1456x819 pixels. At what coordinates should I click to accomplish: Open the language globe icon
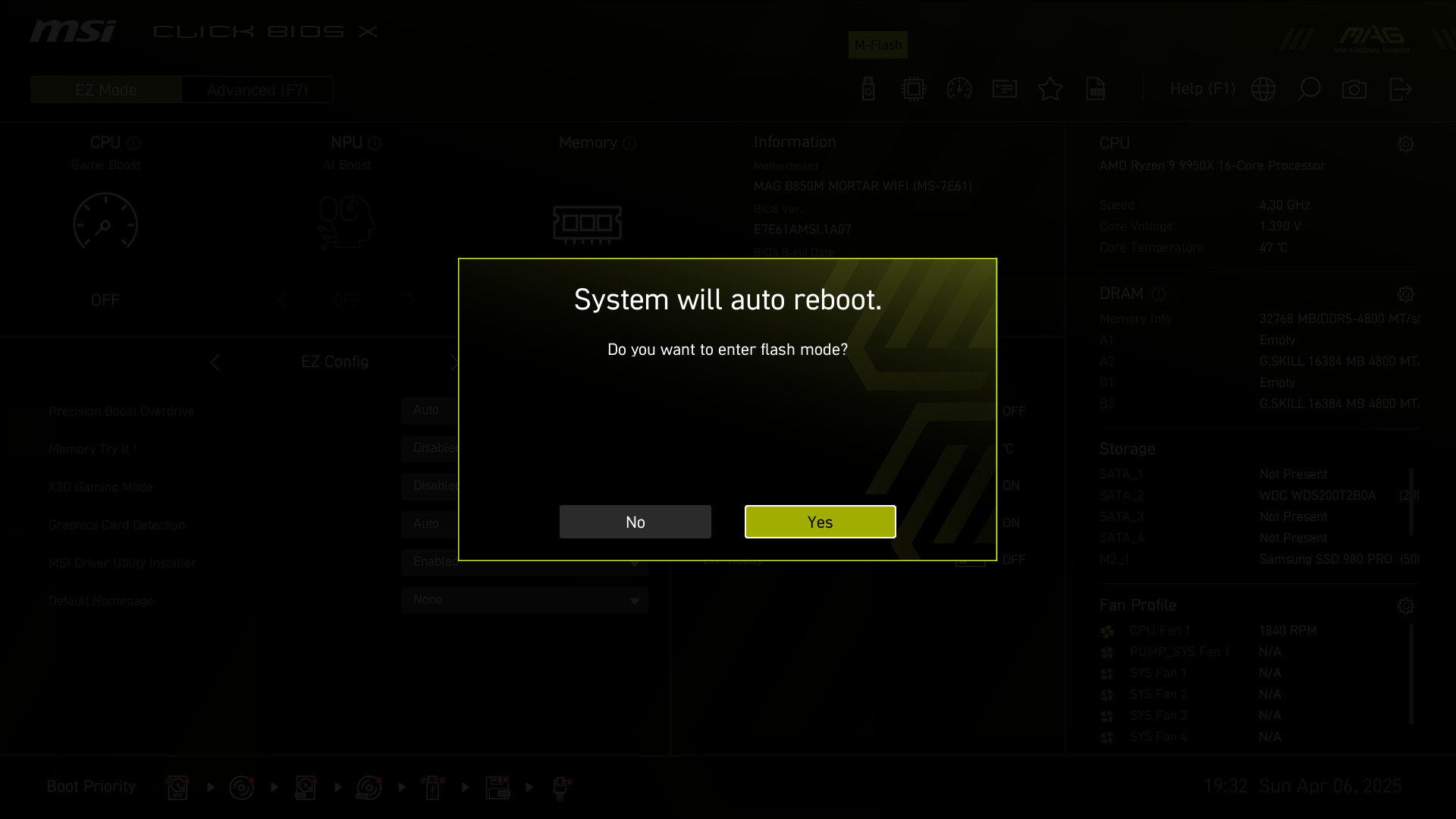coord(1263,89)
